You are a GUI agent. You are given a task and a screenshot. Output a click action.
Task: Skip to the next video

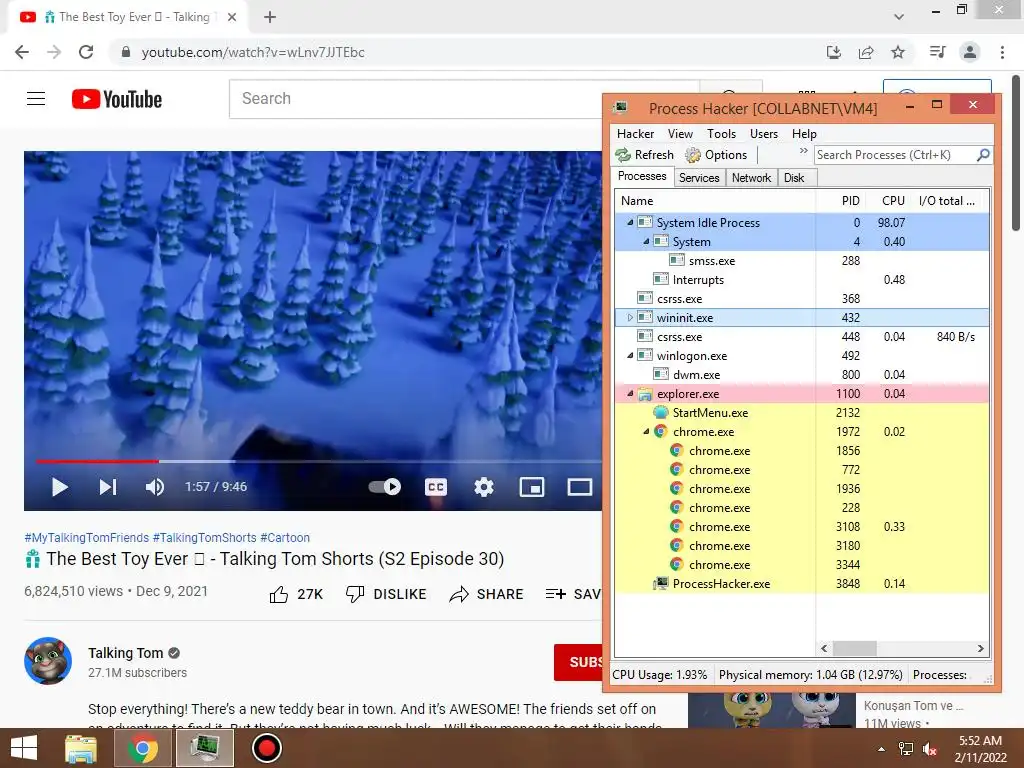(108, 487)
